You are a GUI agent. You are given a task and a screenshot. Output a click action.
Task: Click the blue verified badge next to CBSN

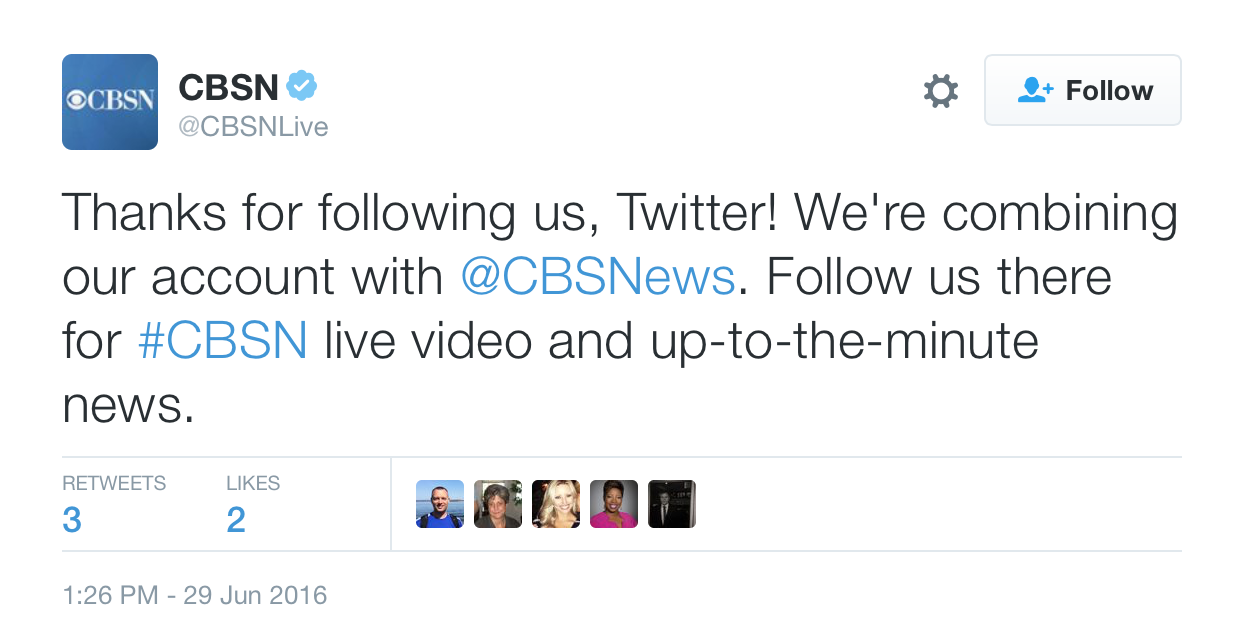pos(302,86)
